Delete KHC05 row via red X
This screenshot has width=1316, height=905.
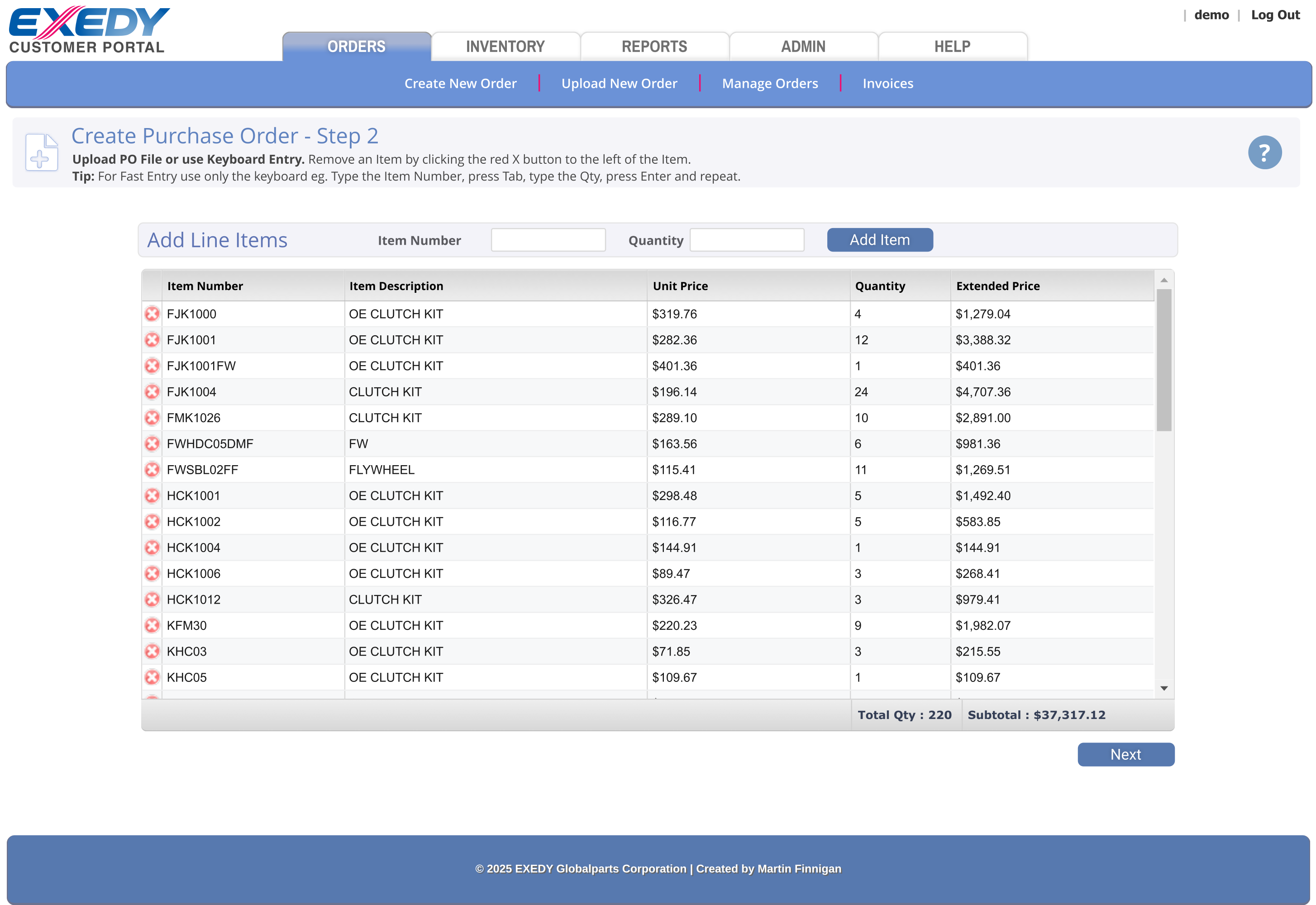[152, 677]
